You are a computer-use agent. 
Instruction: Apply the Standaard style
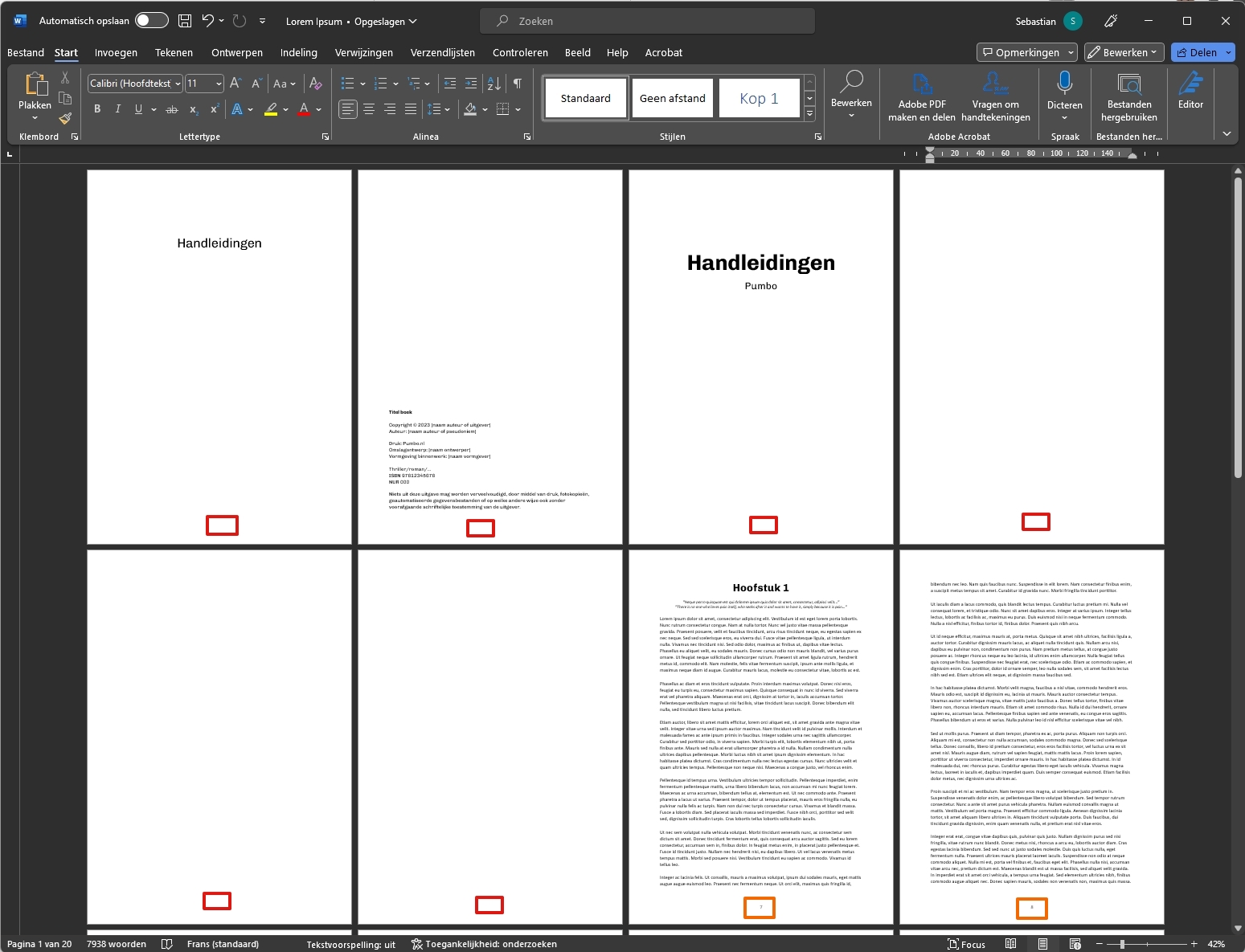[x=585, y=98]
